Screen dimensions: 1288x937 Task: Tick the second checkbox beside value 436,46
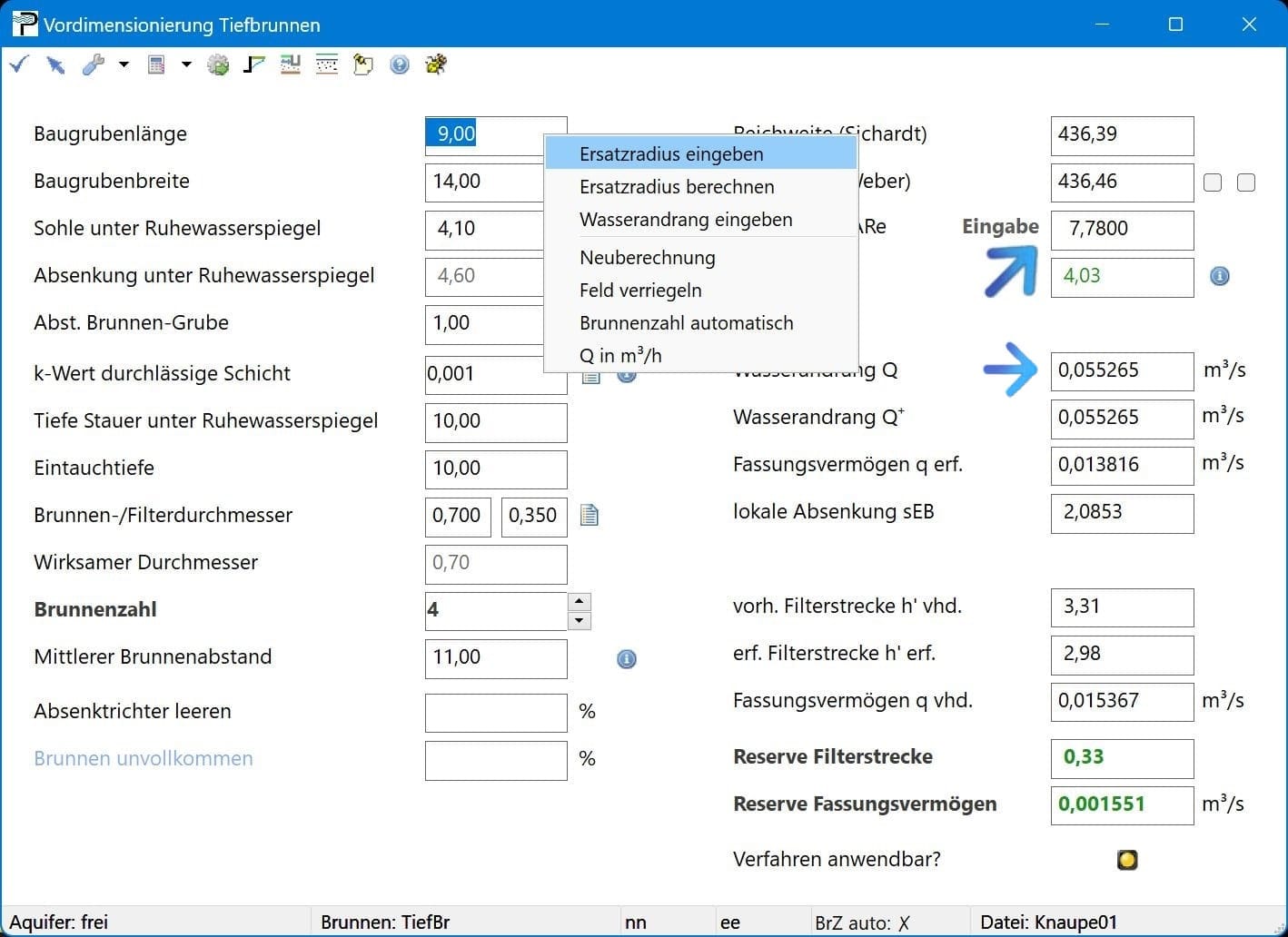1246,182
